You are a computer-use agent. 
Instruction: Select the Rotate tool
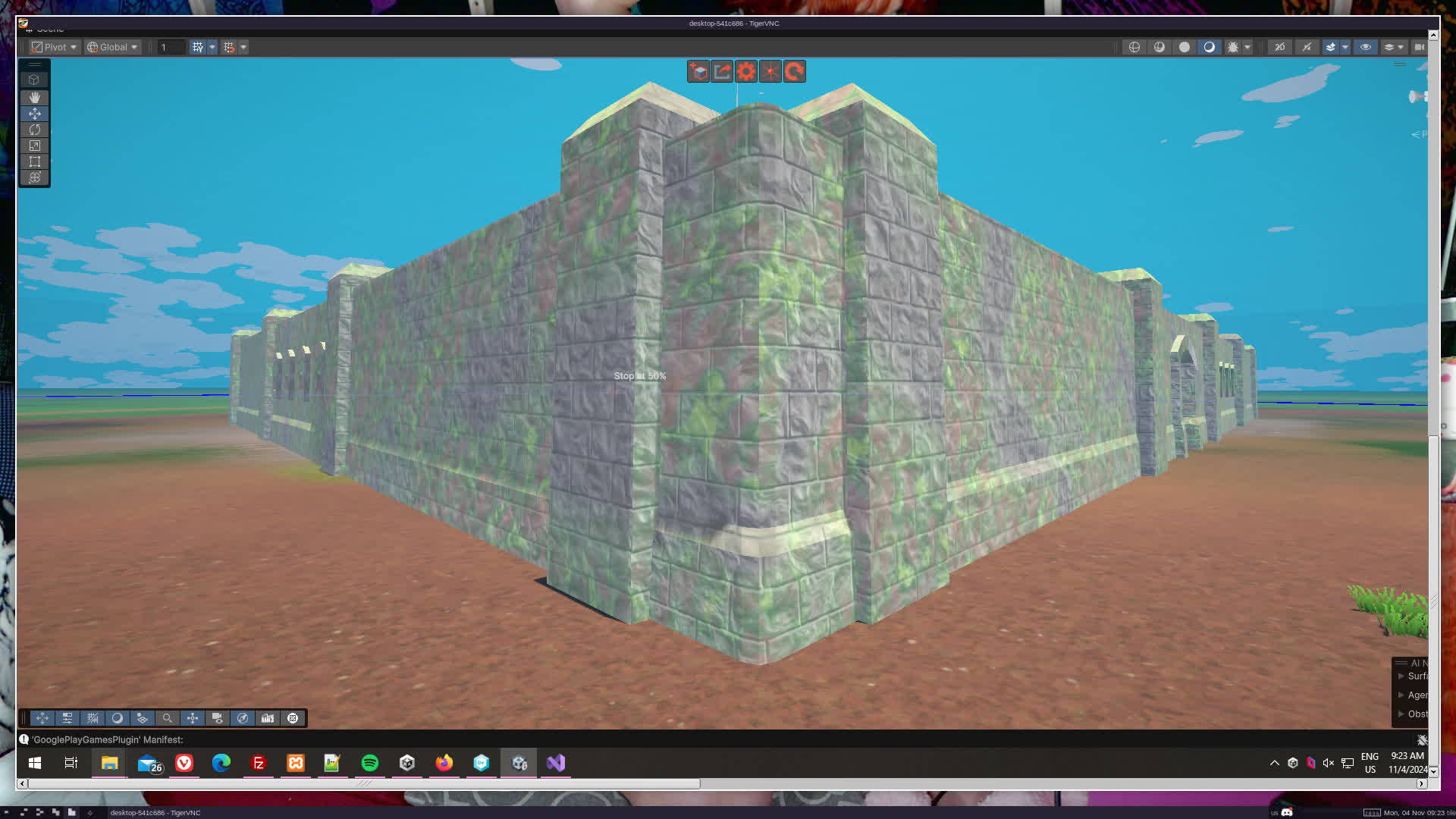(x=34, y=130)
